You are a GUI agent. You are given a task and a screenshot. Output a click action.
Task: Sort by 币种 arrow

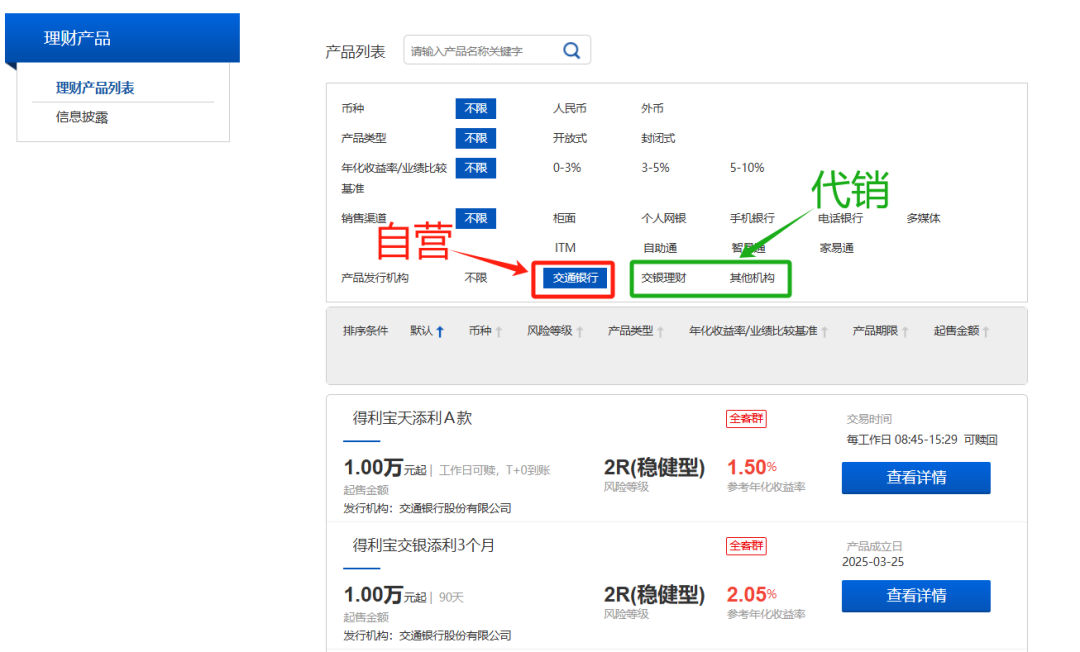tap(498, 332)
